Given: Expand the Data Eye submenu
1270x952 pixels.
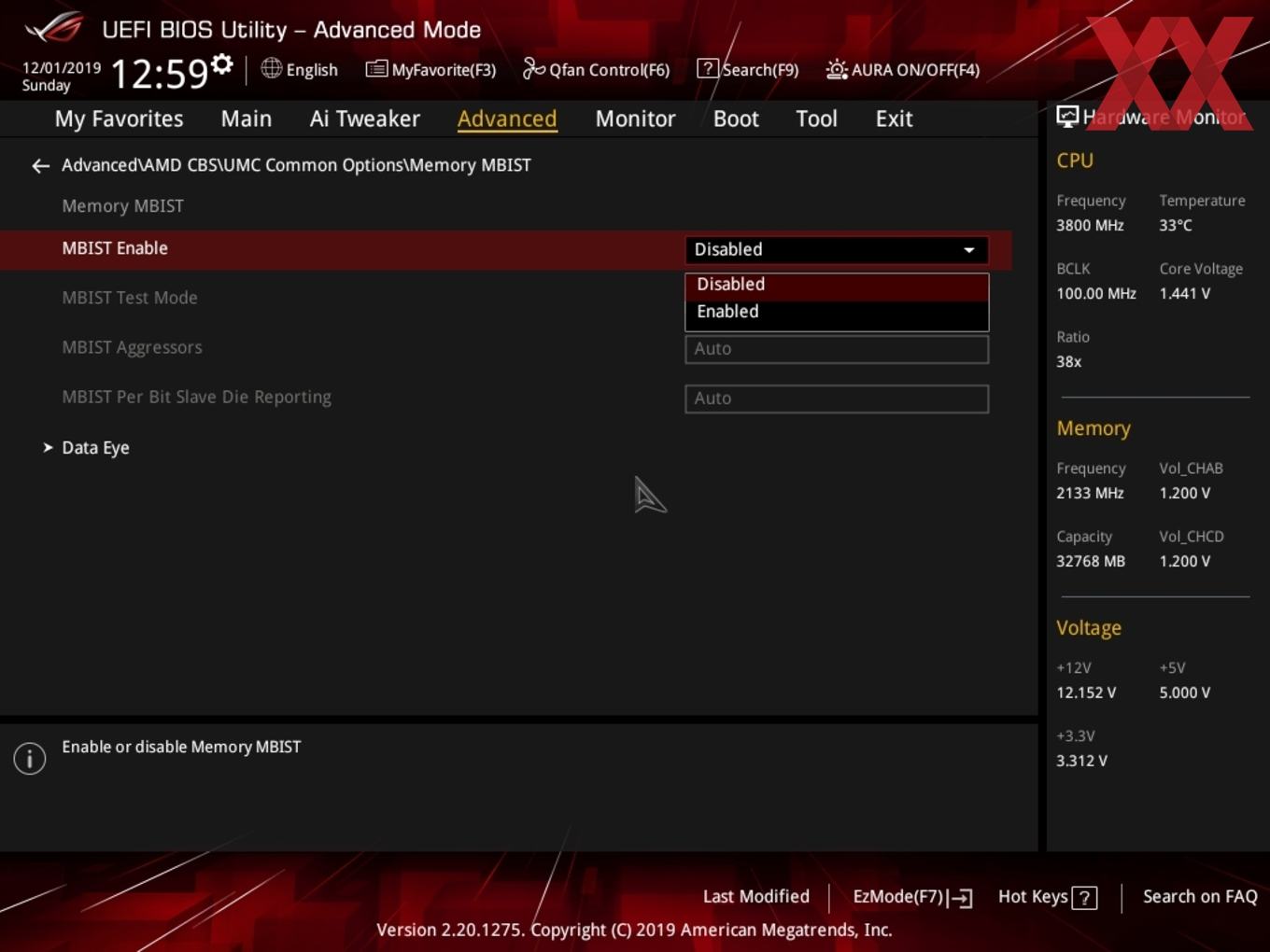Looking at the screenshot, I should [x=95, y=448].
